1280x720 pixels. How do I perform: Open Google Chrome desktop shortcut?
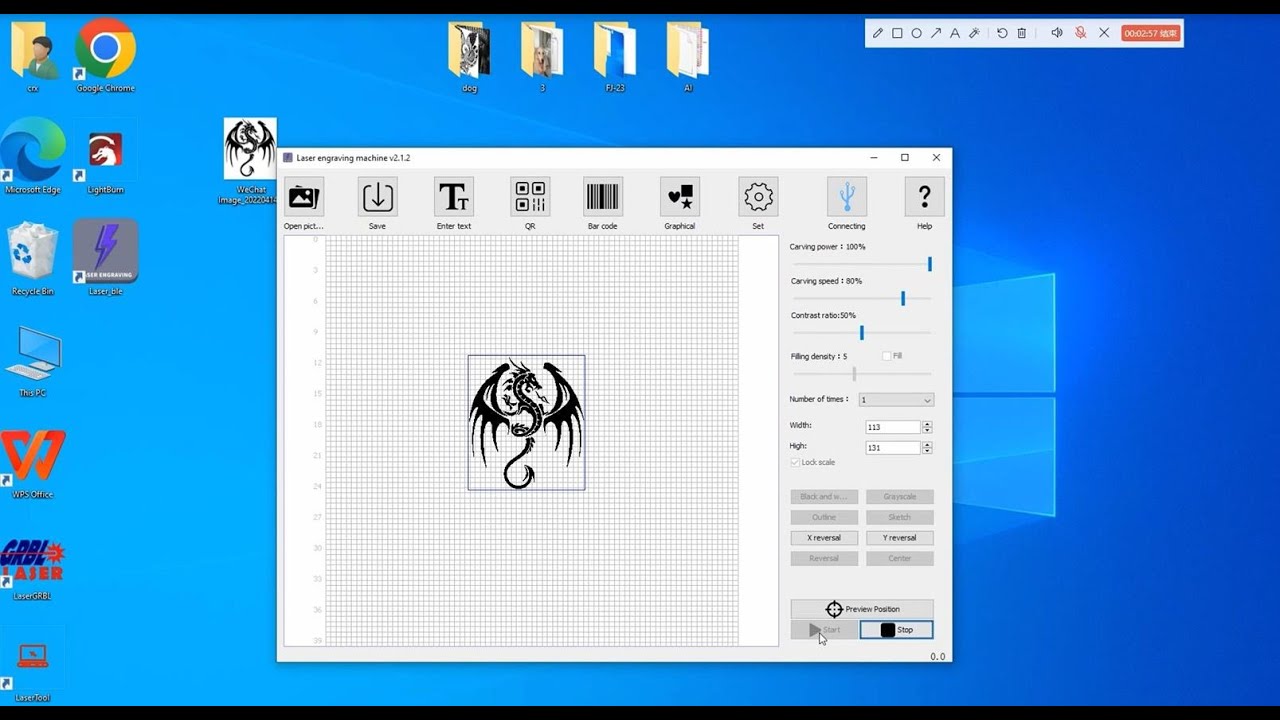[105, 57]
